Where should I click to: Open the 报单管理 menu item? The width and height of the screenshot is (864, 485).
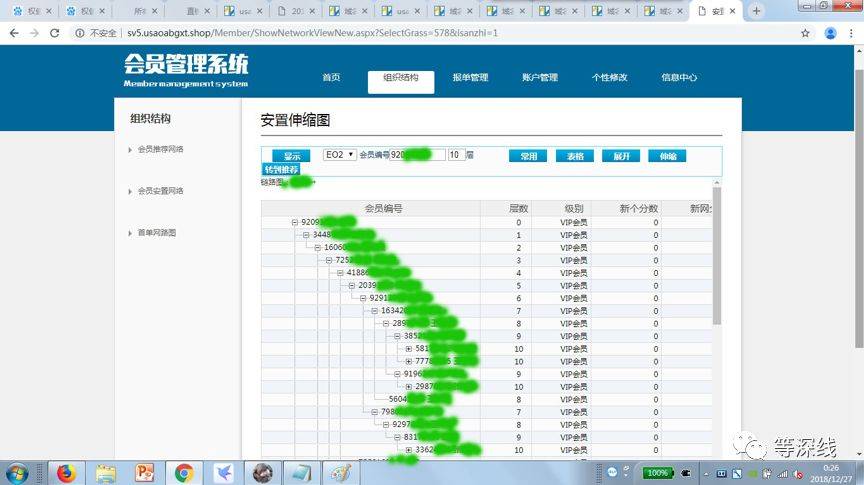click(x=470, y=77)
